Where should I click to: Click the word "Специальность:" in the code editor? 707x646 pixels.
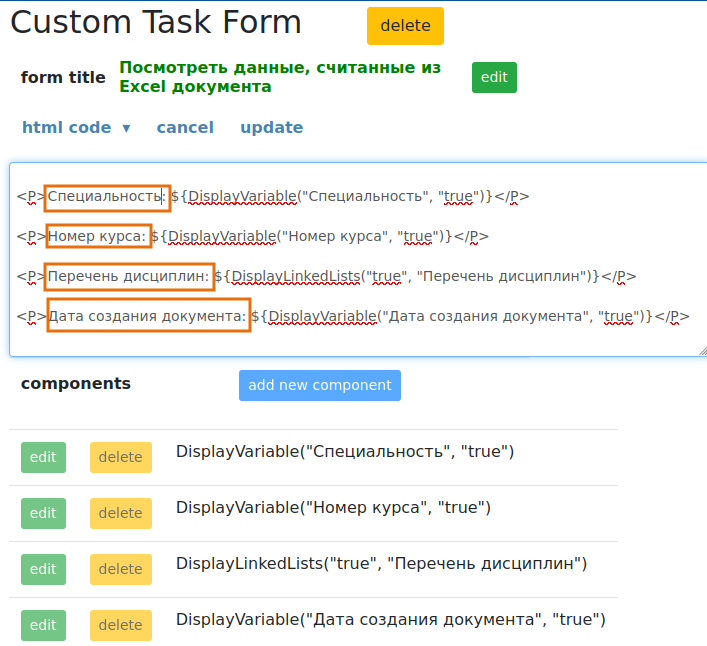107,197
